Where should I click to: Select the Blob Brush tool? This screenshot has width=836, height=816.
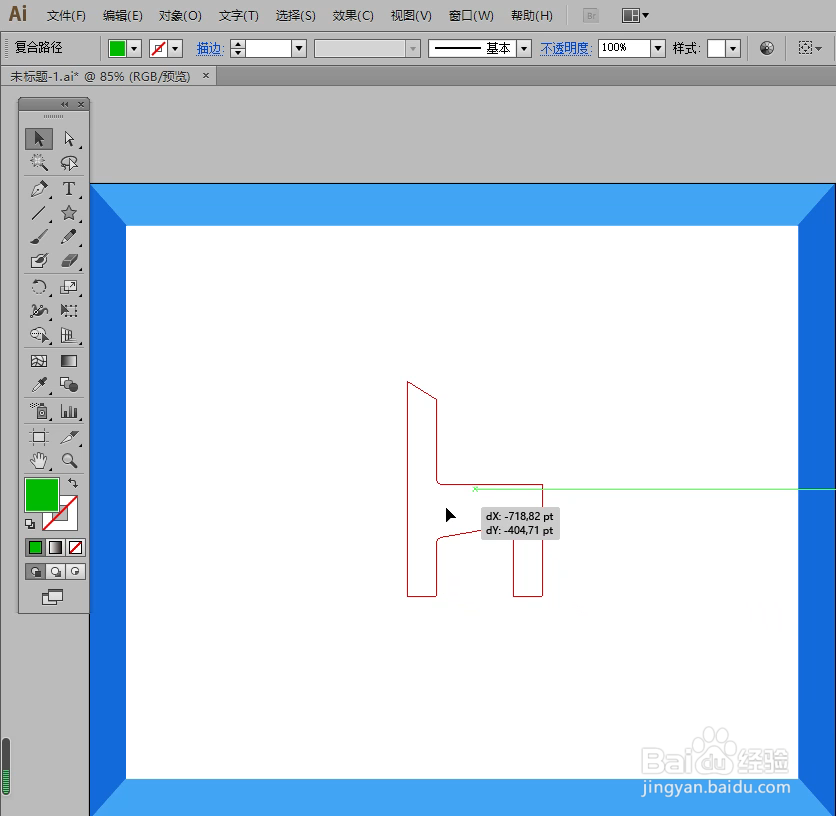[39, 261]
